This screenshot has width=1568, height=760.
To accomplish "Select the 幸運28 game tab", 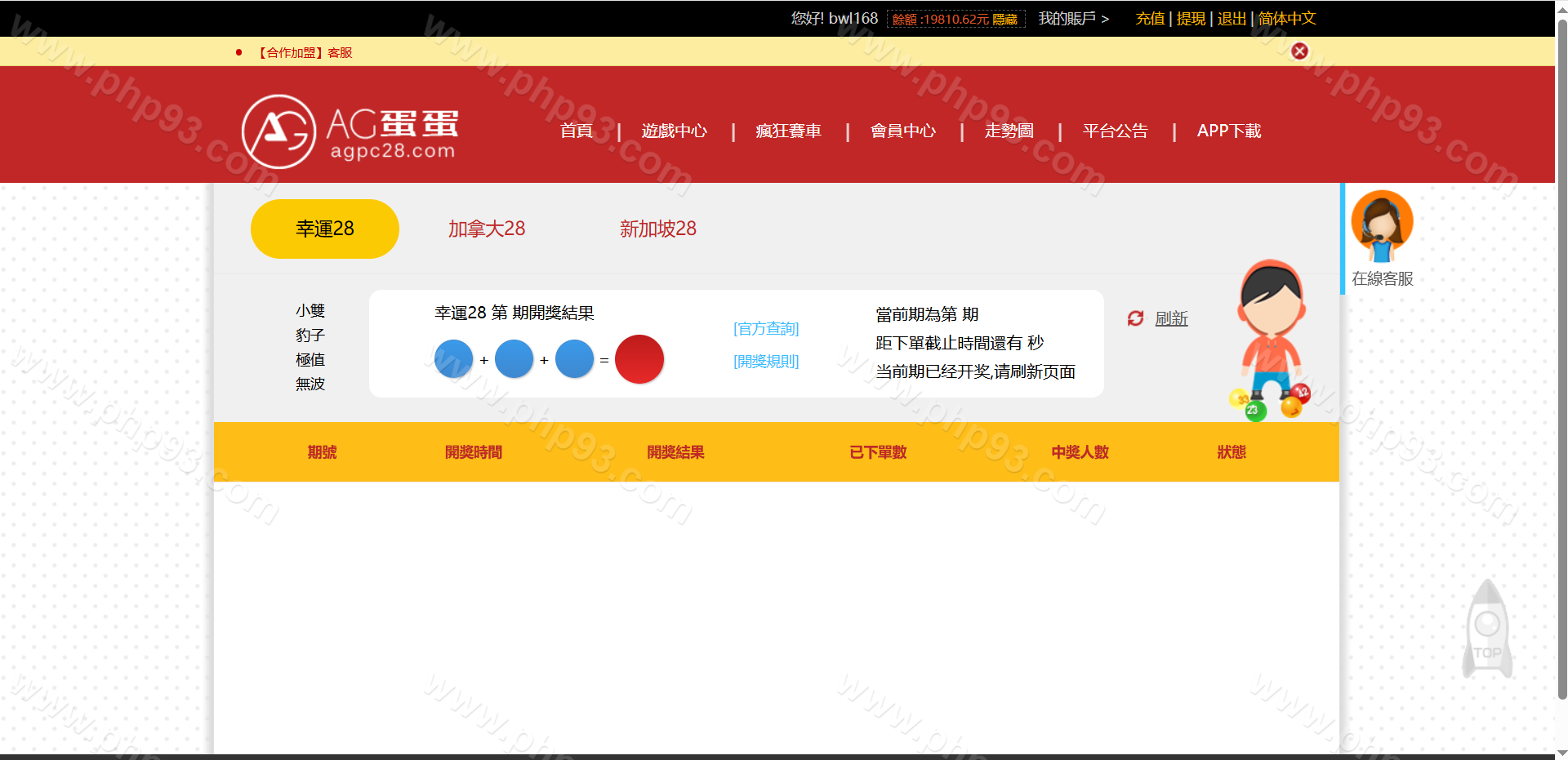I will [324, 229].
